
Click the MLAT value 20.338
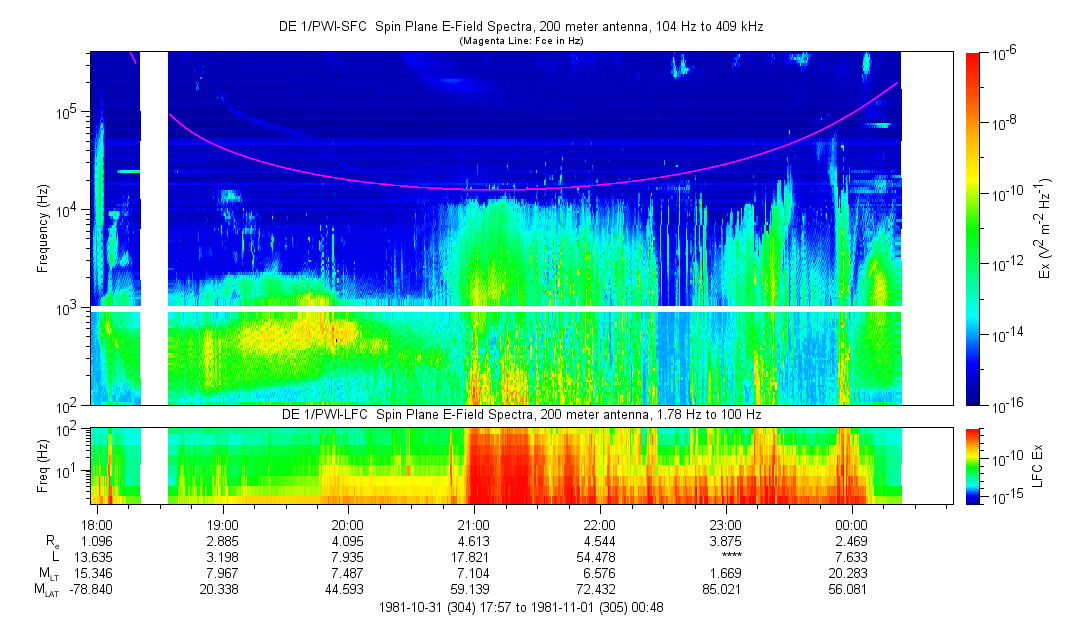tap(220, 589)
